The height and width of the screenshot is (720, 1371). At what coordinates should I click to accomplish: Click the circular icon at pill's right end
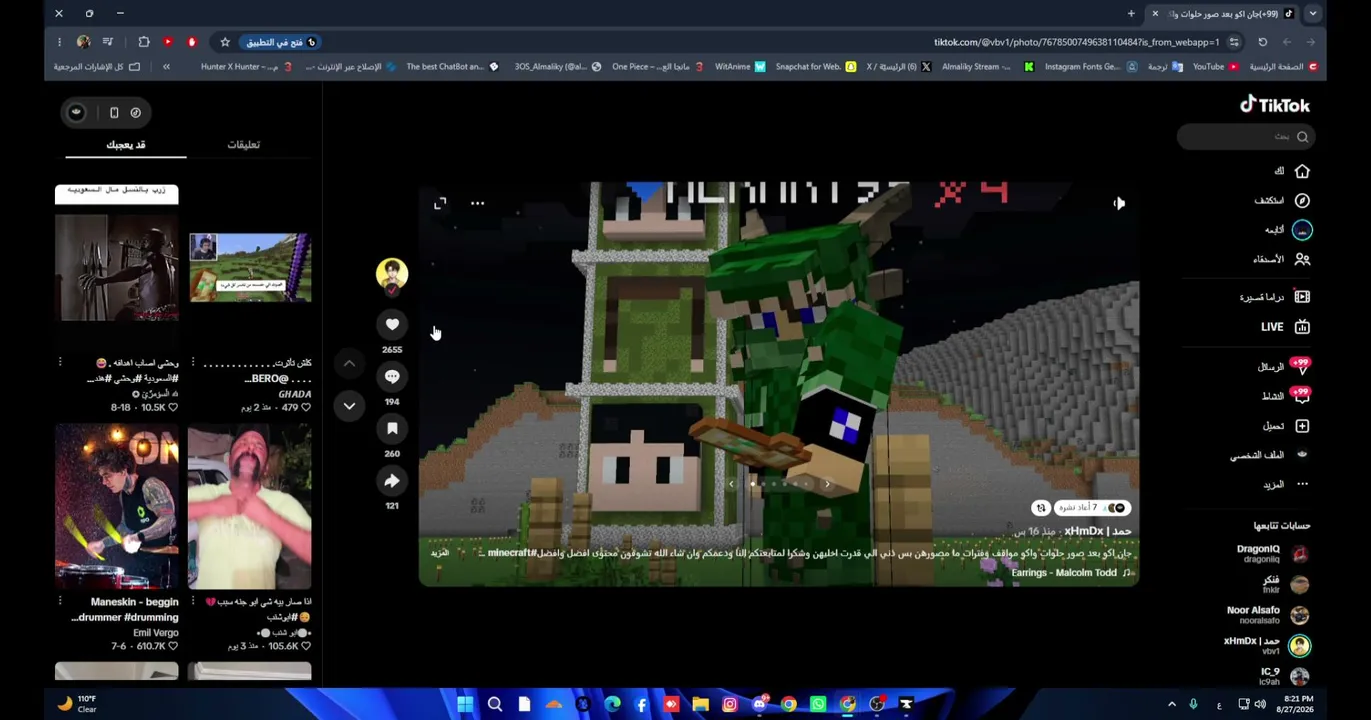(x=136, y=113)
